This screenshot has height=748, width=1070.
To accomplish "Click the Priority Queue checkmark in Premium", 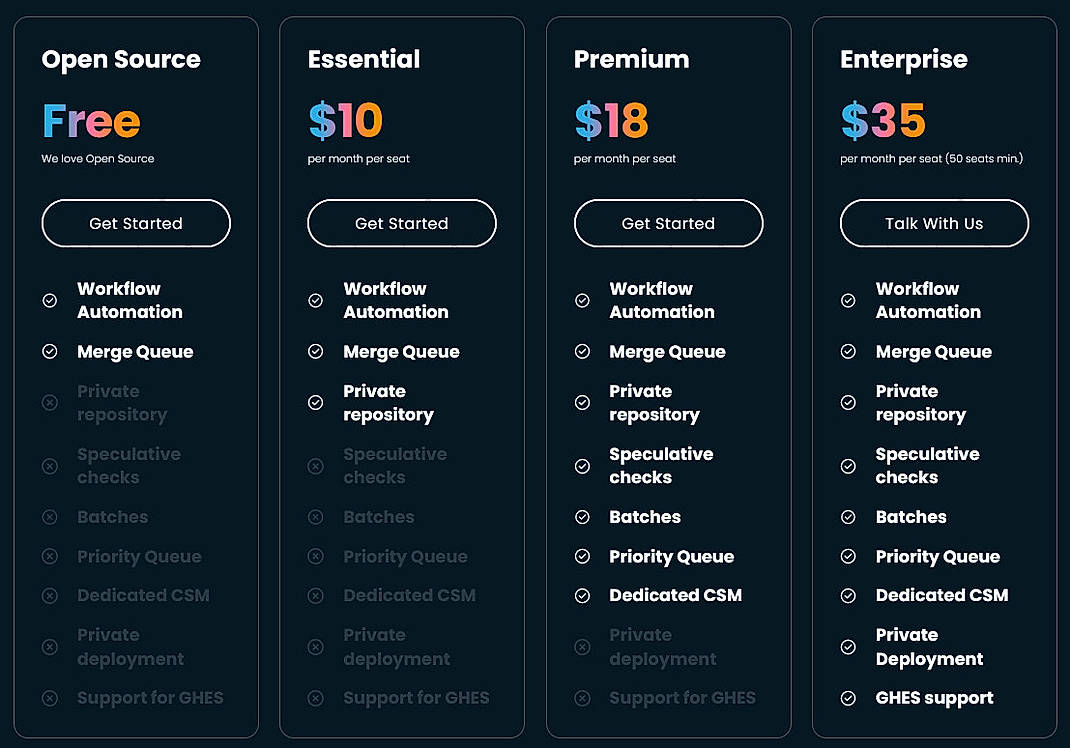I will (582, 557).
